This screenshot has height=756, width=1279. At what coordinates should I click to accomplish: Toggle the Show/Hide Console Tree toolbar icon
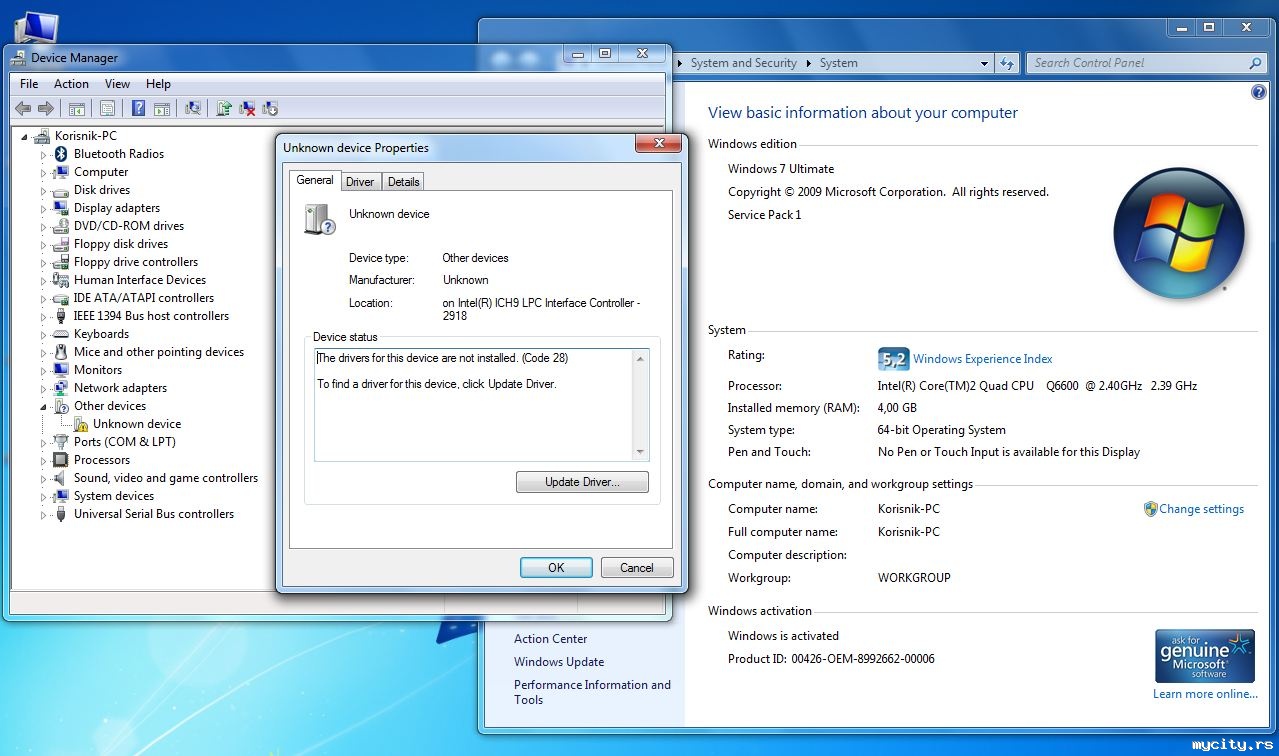(x=76, y=108)
